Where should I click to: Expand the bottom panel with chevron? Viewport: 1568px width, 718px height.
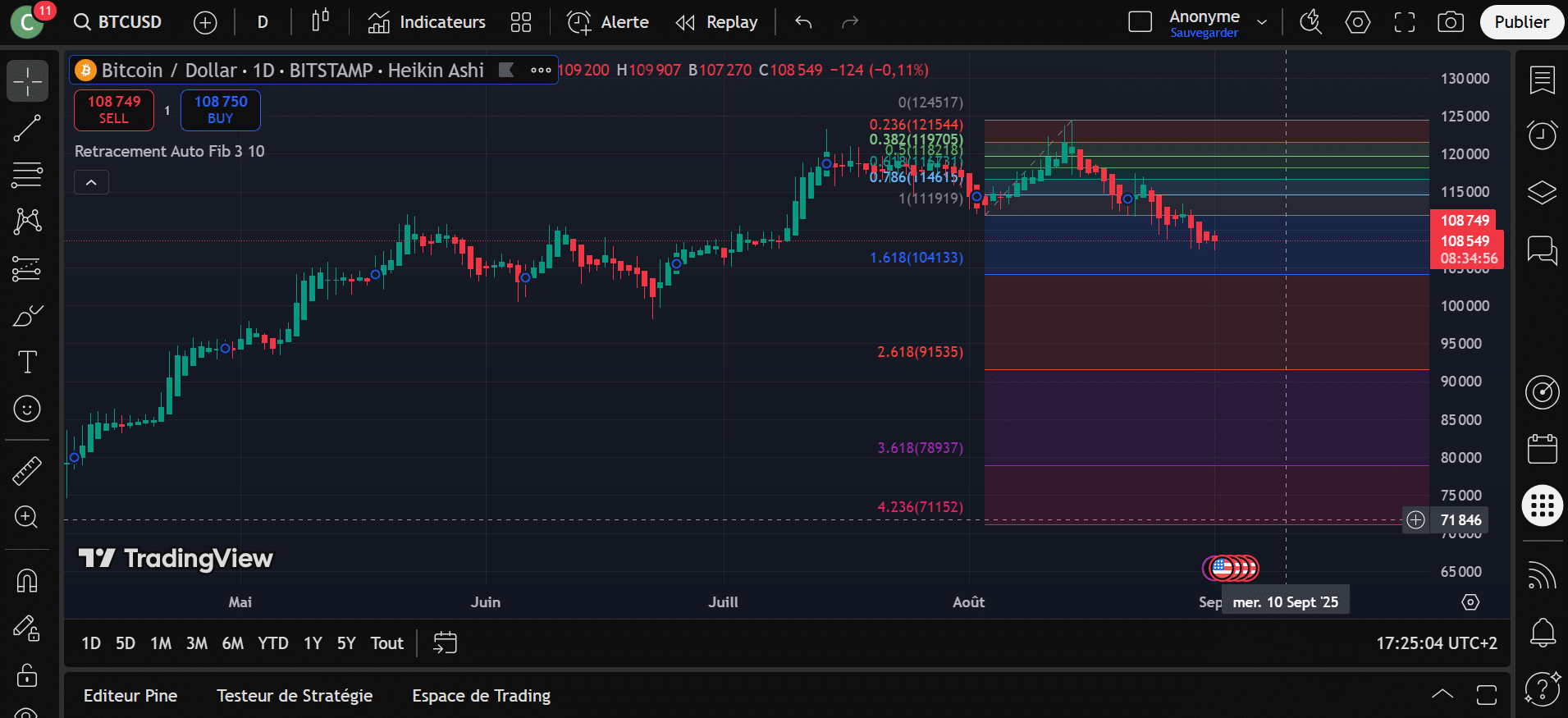(x=1442, y=694)
